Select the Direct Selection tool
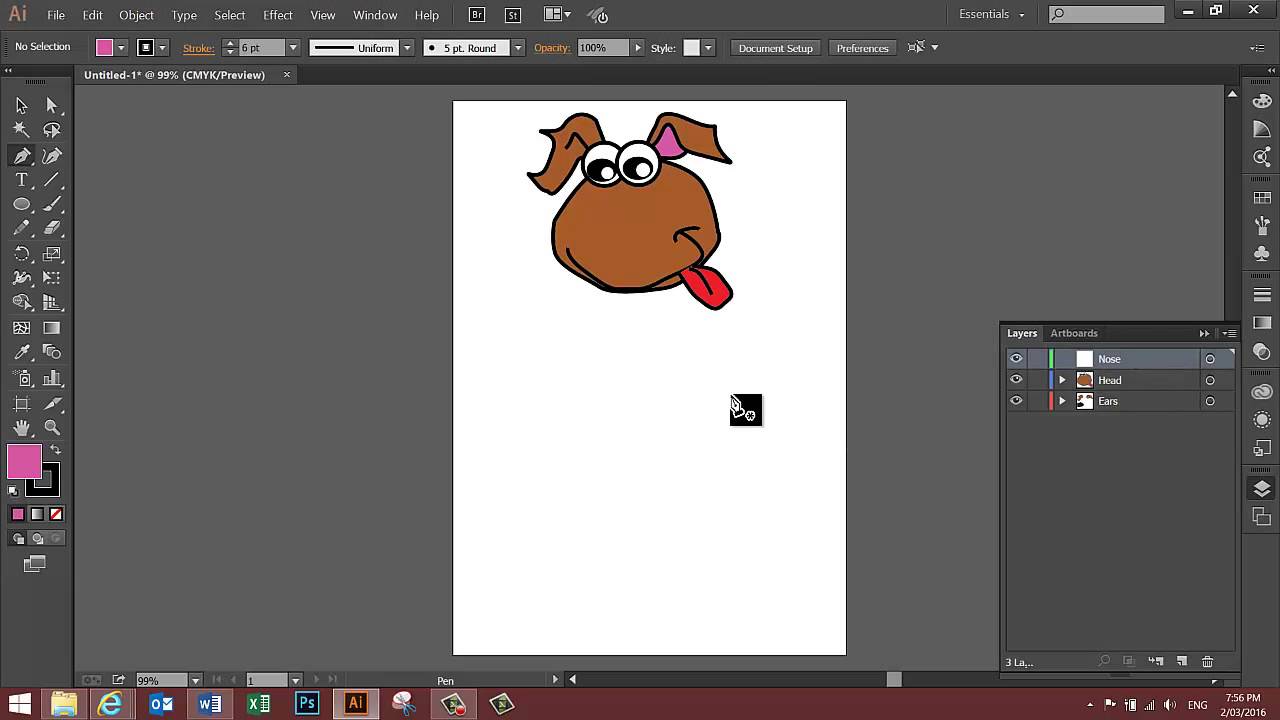 point(52,105)
